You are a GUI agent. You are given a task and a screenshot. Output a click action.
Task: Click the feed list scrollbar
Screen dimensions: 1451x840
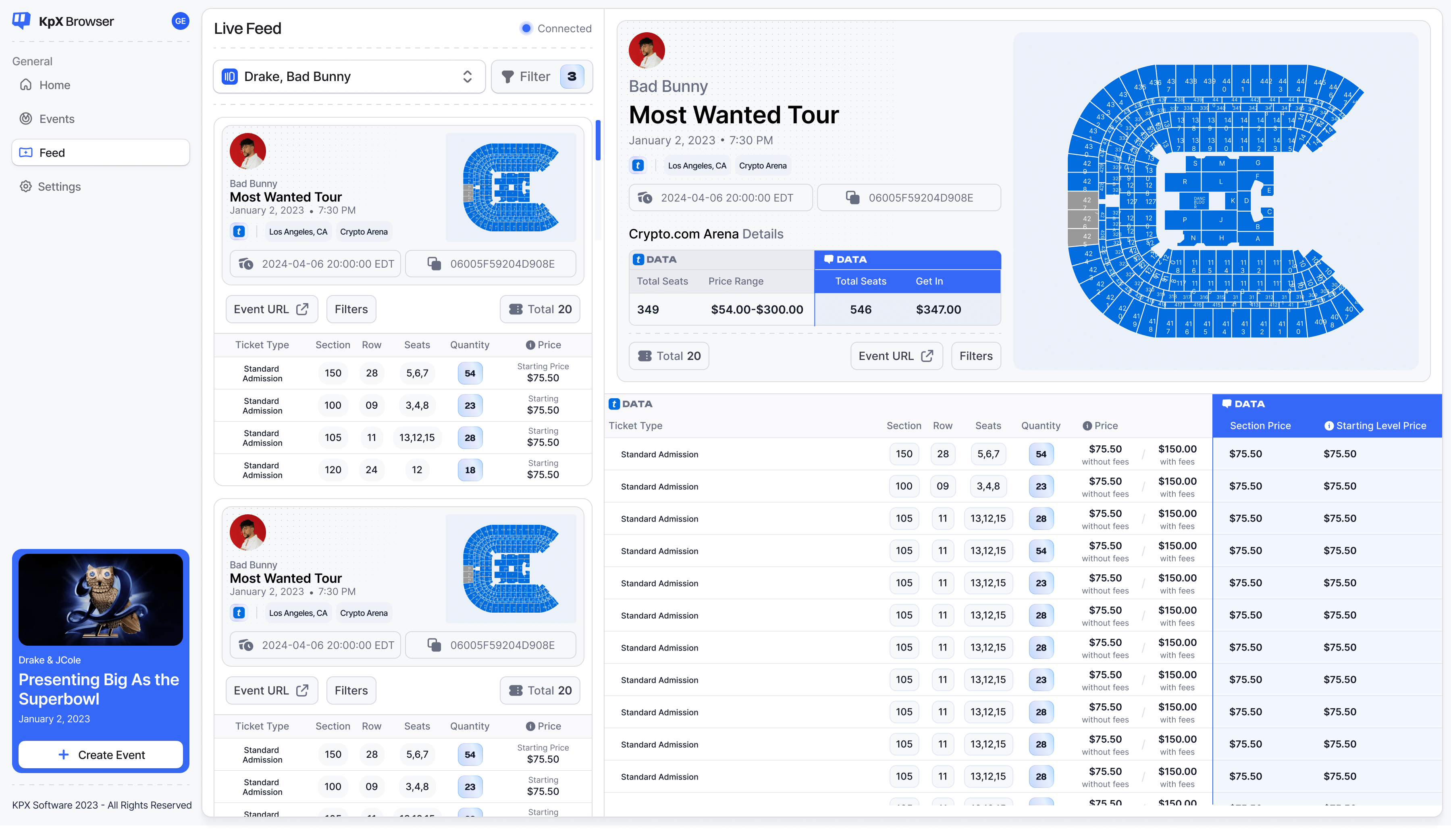click(x=598, y=140)
